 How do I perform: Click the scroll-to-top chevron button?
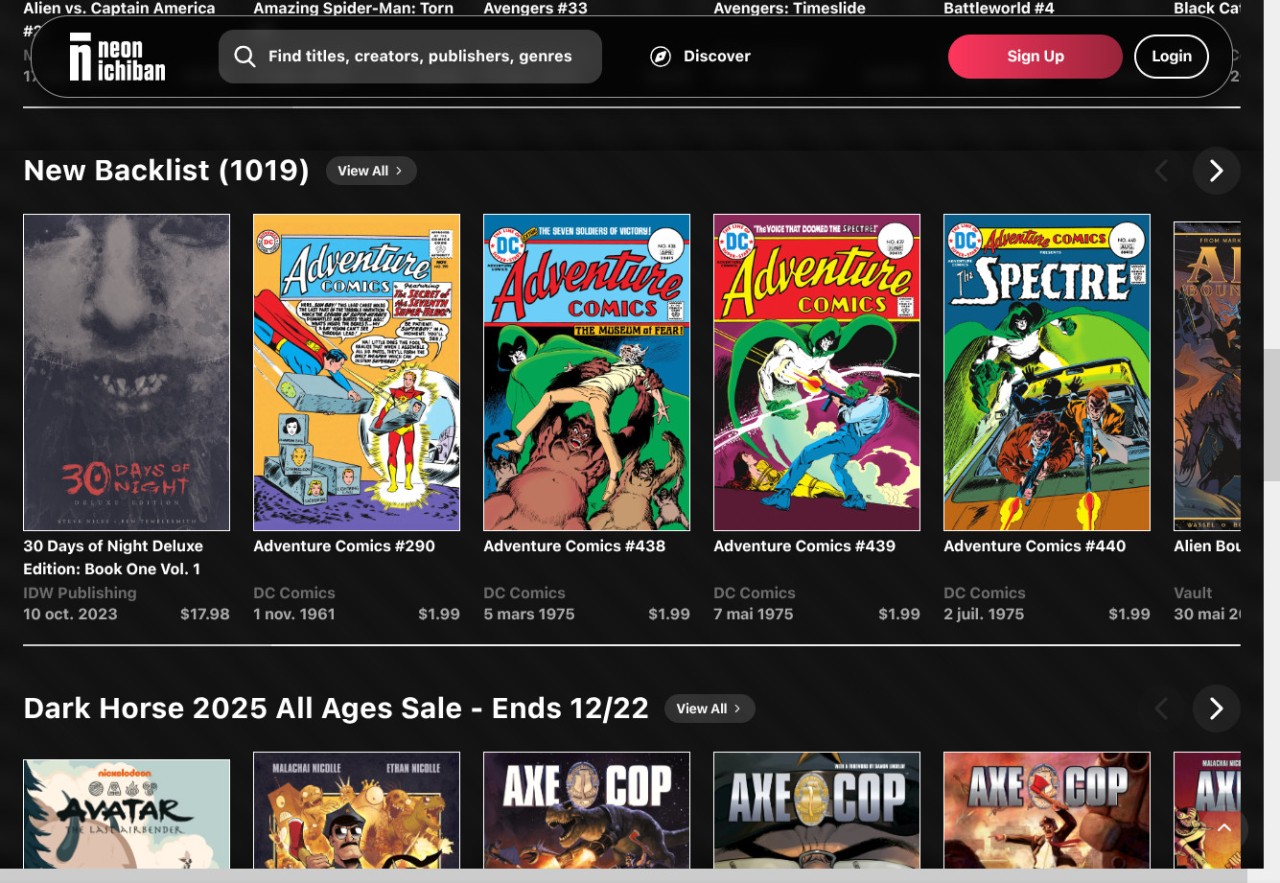pos(1224,828)
